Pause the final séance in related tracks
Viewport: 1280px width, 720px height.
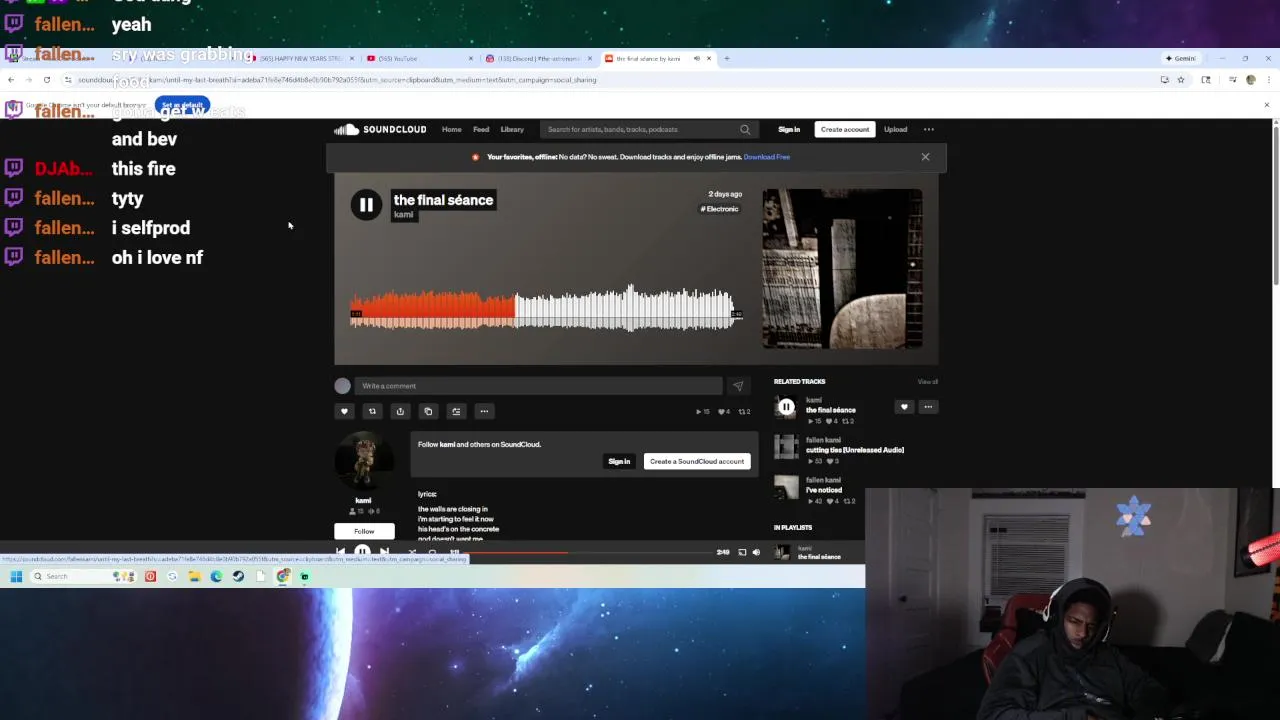[786, 407]
